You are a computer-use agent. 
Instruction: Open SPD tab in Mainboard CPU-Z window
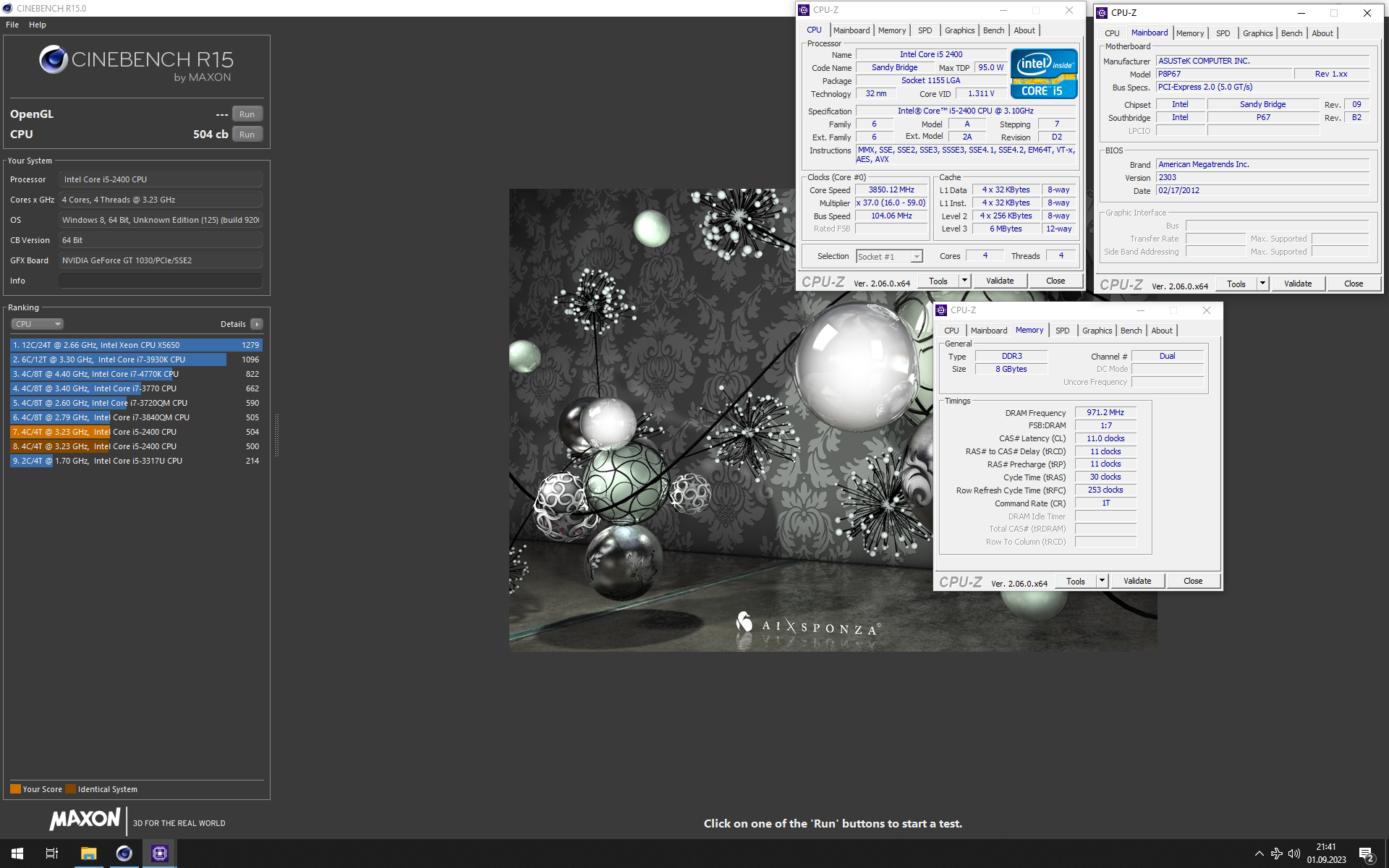1223,33
